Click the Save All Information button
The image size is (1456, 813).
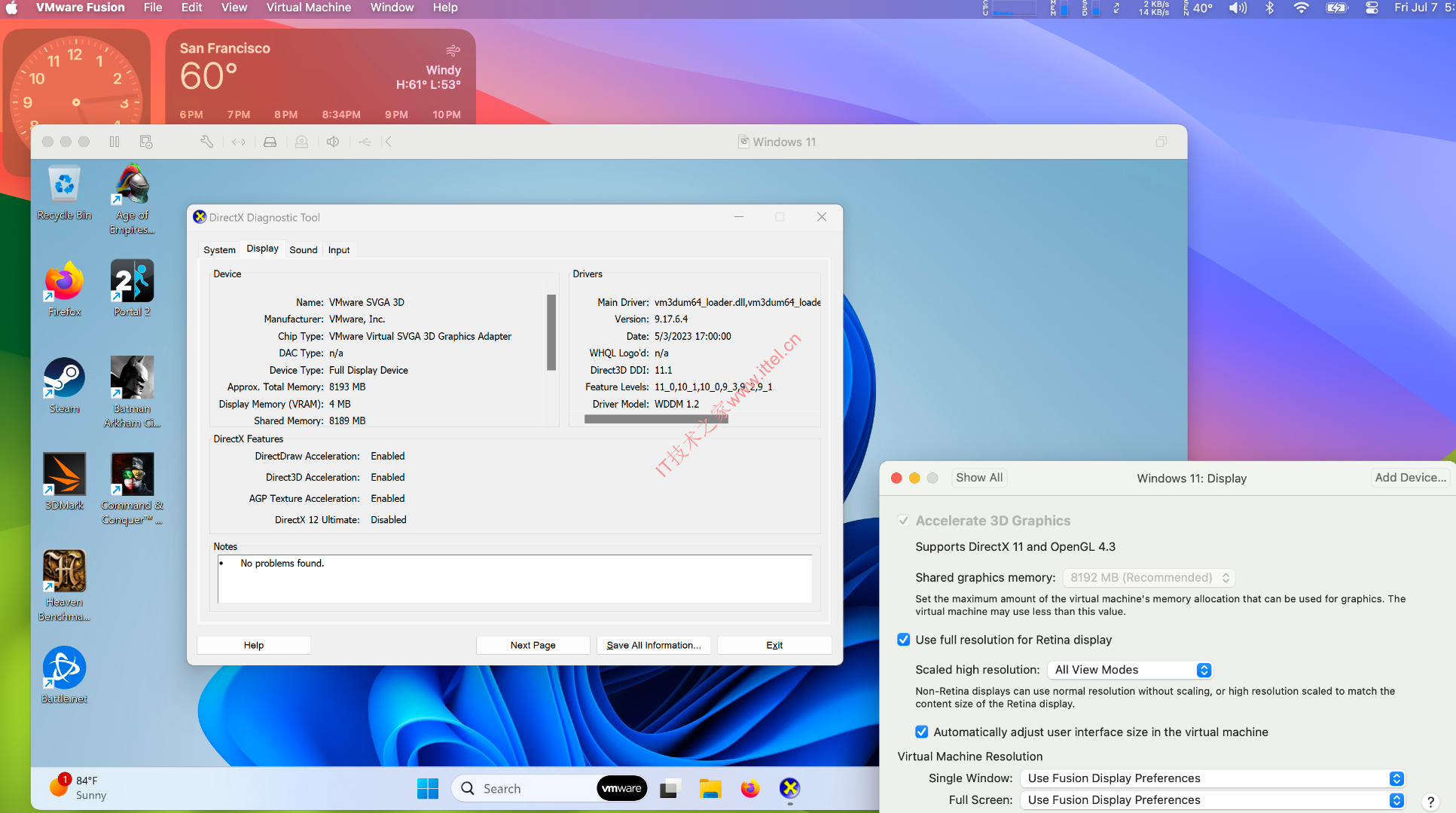653,645
